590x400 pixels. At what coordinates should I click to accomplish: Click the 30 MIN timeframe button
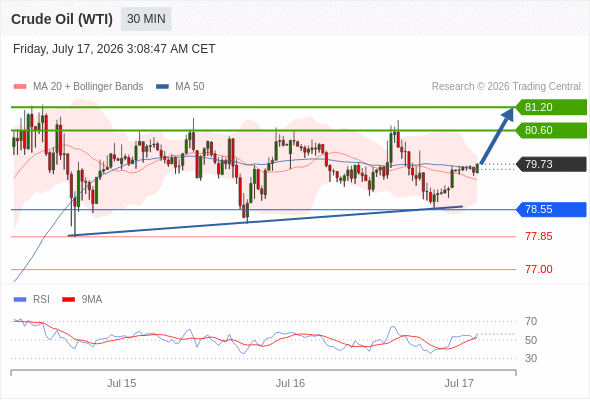146,19
